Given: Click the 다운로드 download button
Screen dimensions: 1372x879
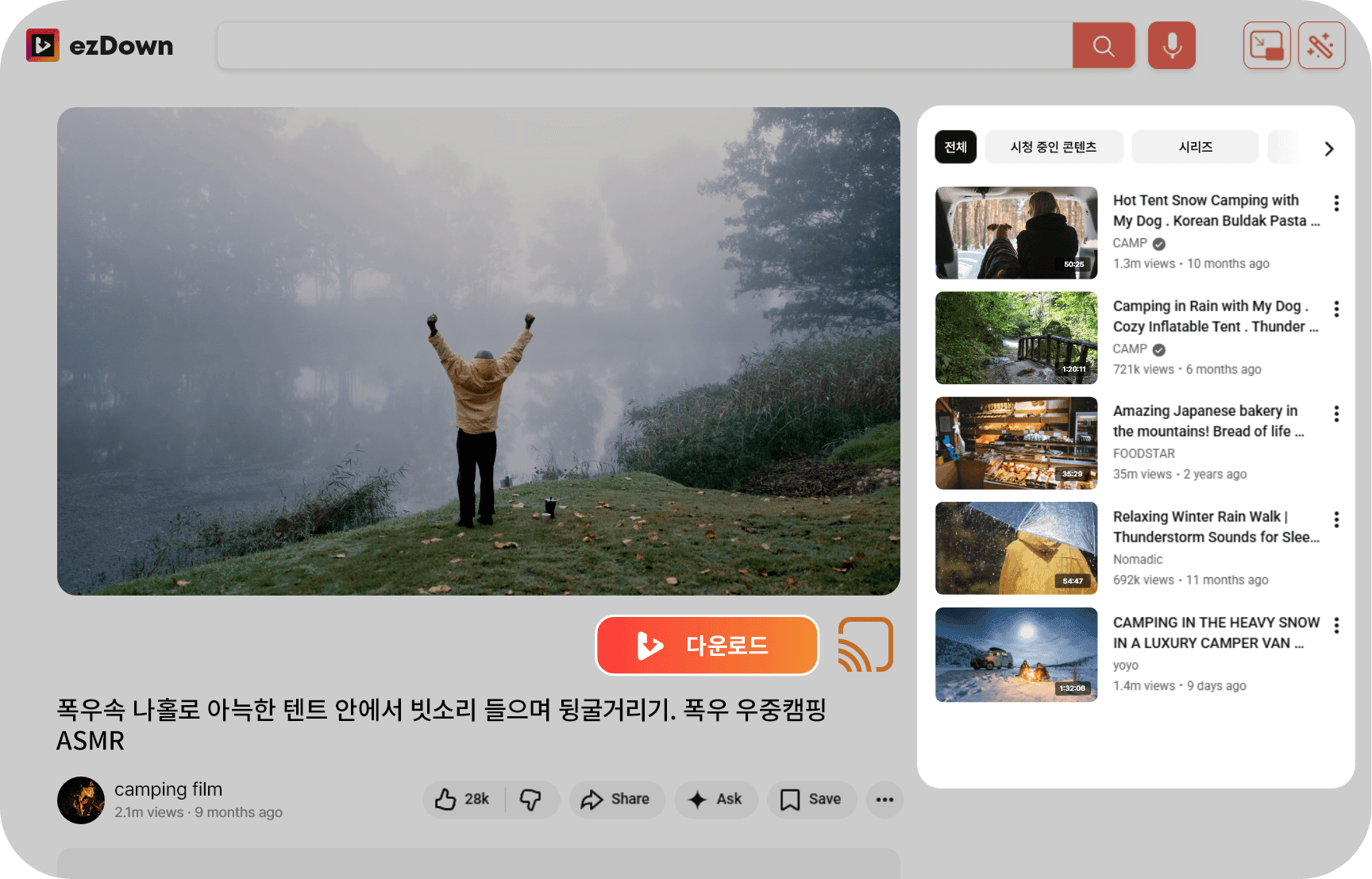Looking at the screenshot, I should coord(707,645).
